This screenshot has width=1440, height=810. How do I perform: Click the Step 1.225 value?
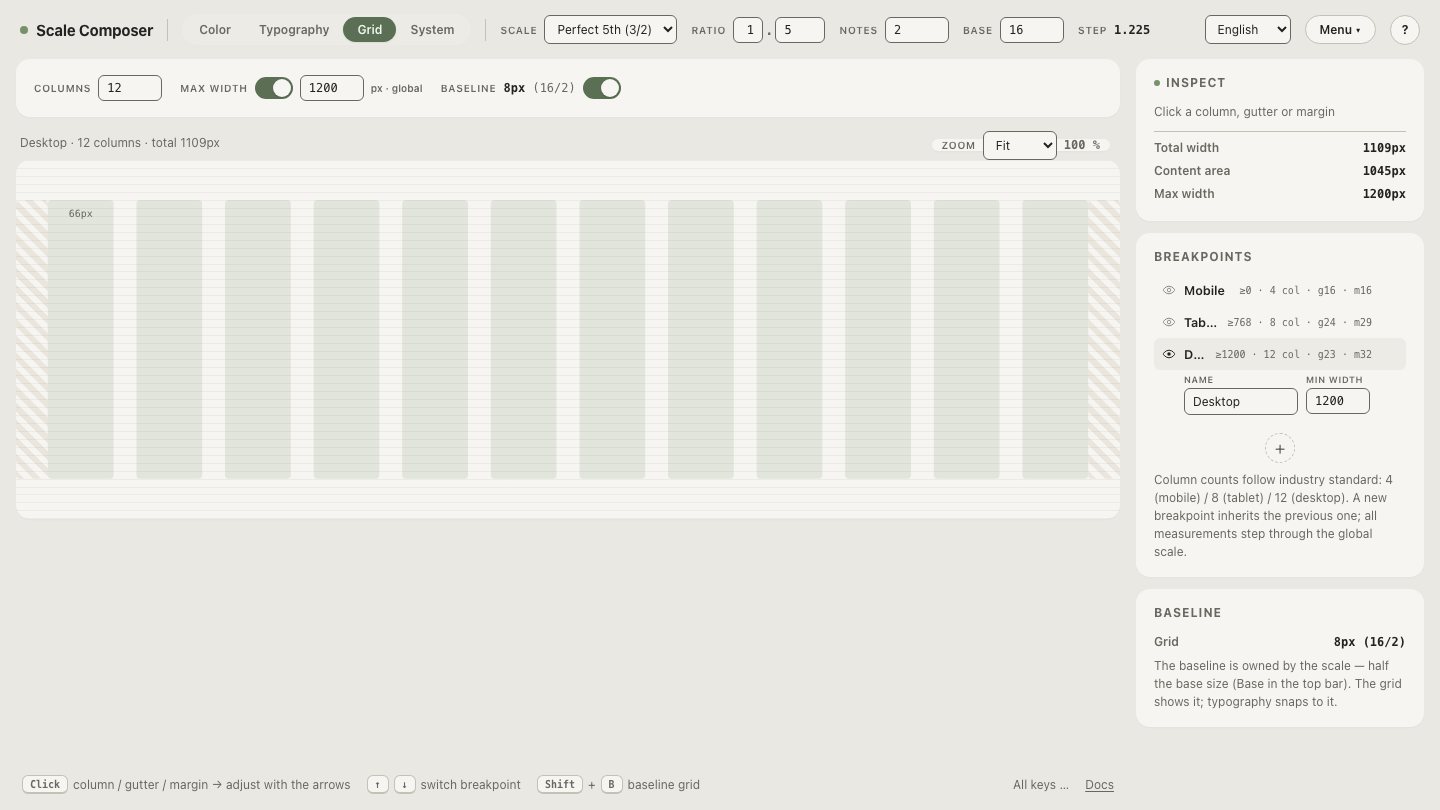pos(1132,30)
